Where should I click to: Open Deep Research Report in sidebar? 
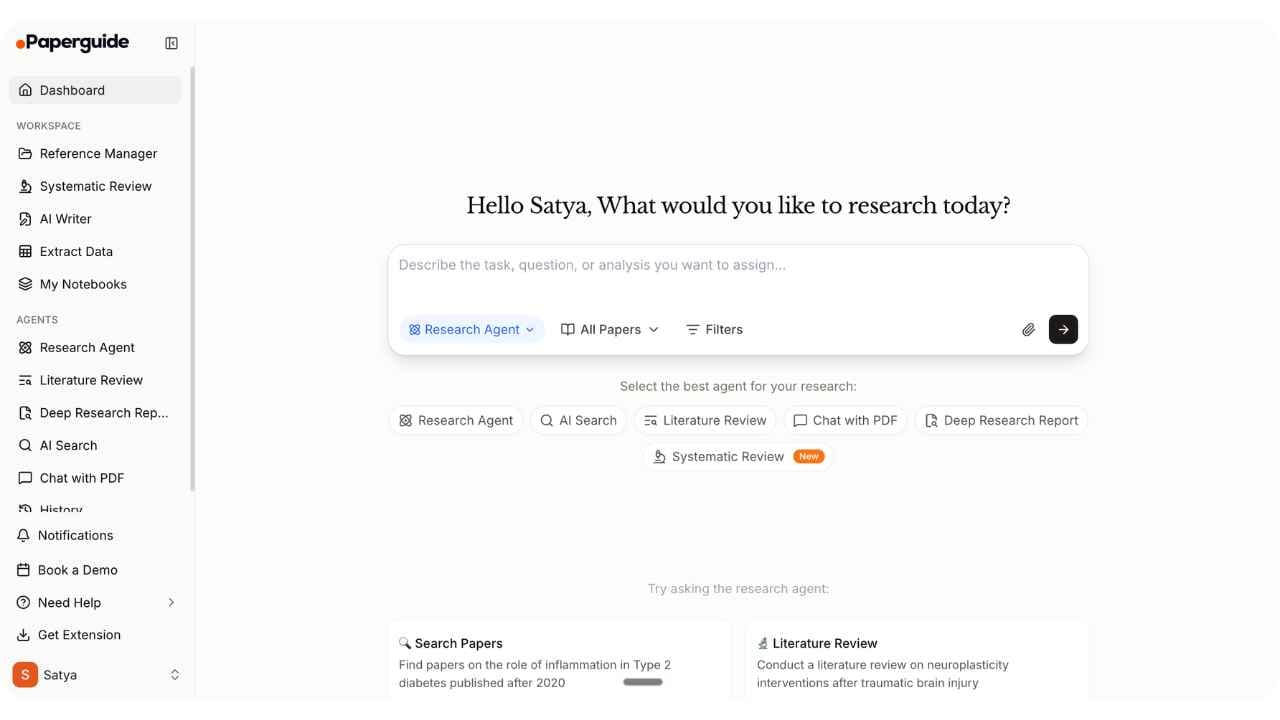pyautogui.click(x=95, y=413)
